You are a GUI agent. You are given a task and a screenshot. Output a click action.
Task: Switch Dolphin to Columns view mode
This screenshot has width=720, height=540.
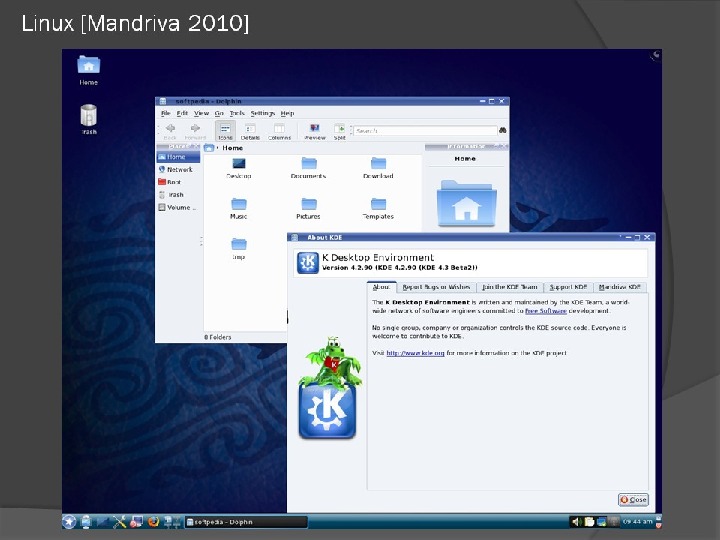(x=279, y=131)
